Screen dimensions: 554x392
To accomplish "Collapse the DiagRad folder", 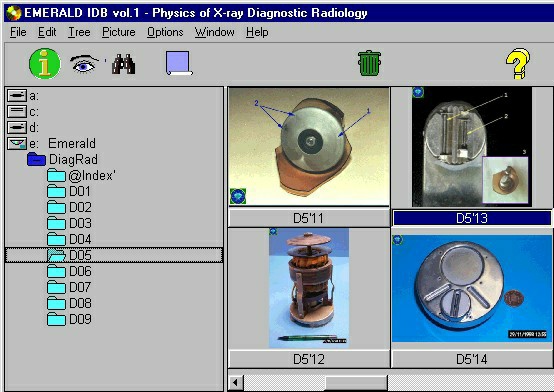I will pos(36,159).
